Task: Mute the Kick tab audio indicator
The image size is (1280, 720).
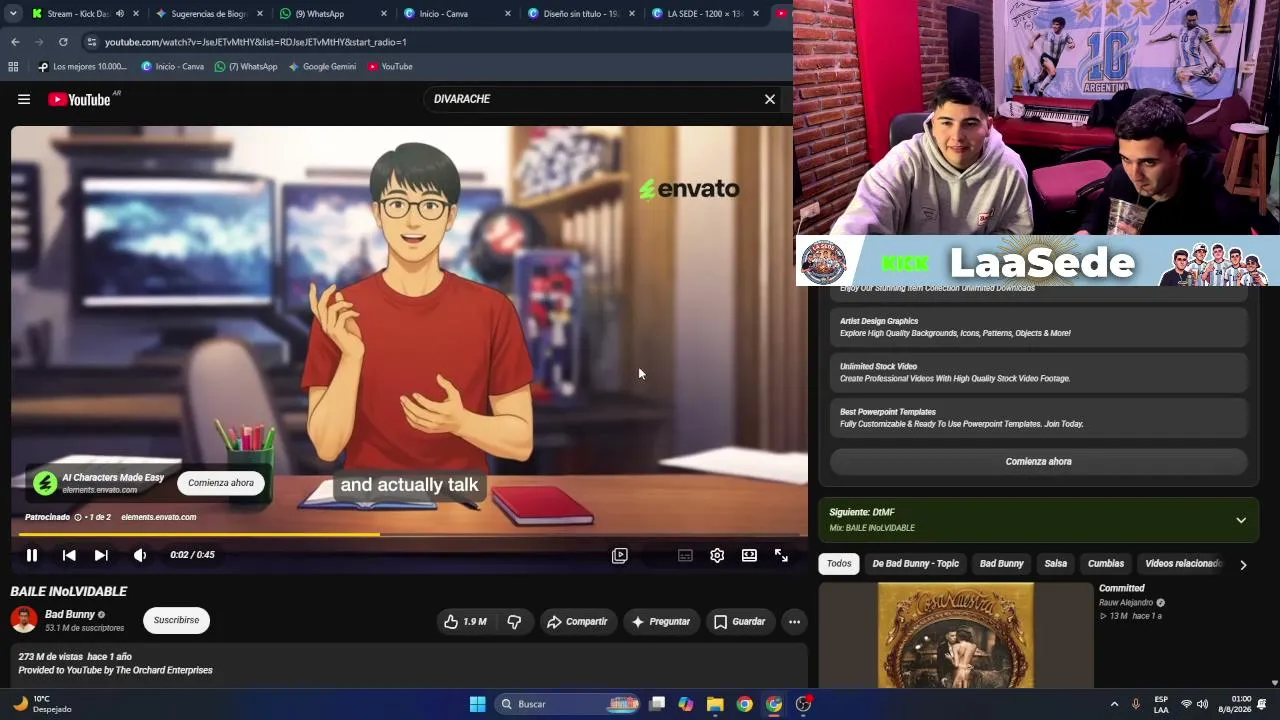Action: tap(120, 14)
